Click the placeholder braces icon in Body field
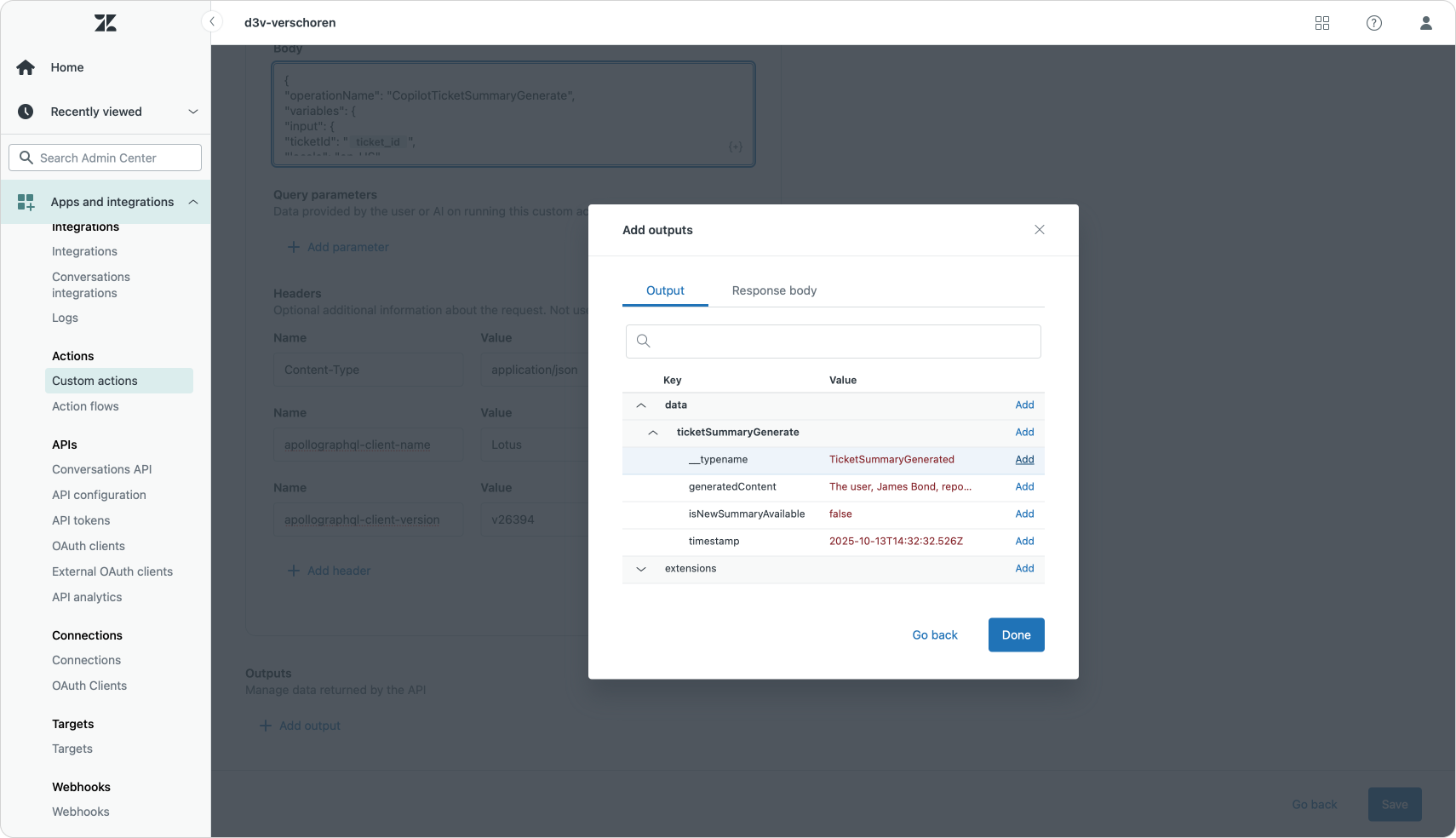Screen dimensions: 1456x838 coord(736,146)
